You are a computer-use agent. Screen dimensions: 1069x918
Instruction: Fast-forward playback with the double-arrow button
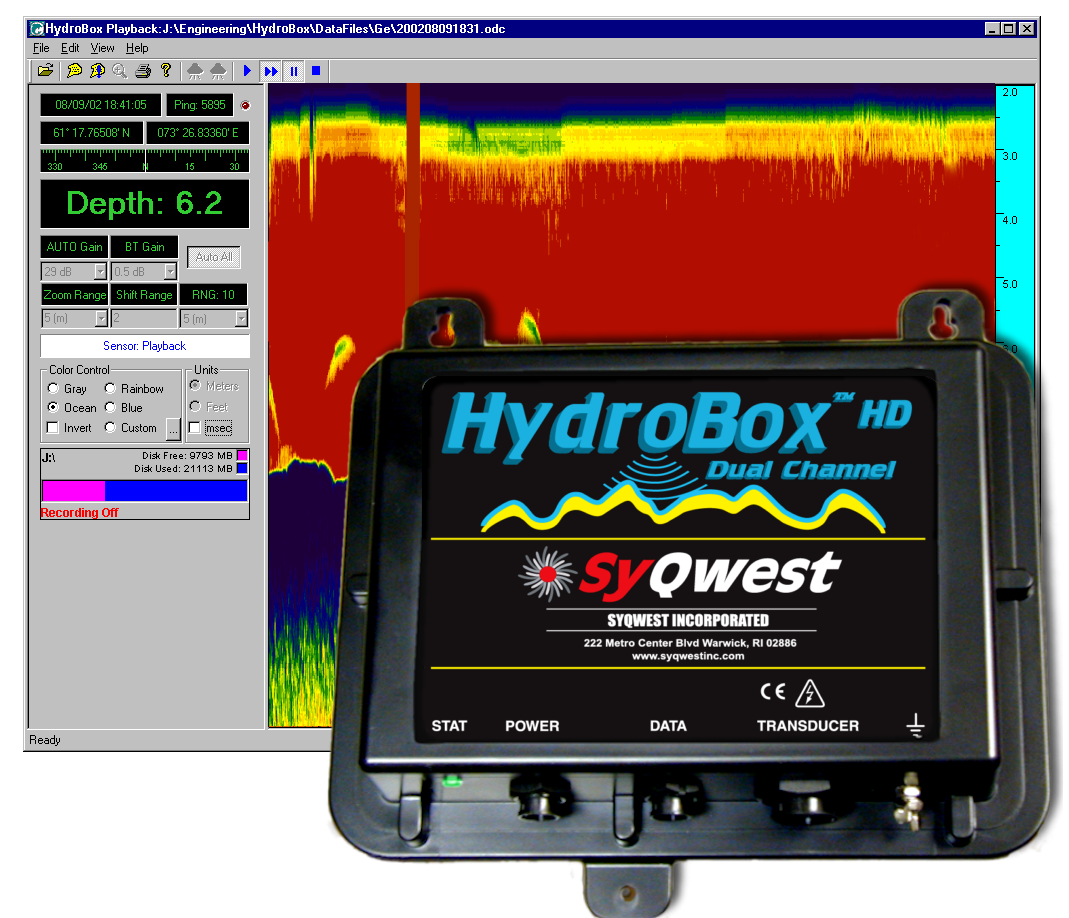pos(271,71)
